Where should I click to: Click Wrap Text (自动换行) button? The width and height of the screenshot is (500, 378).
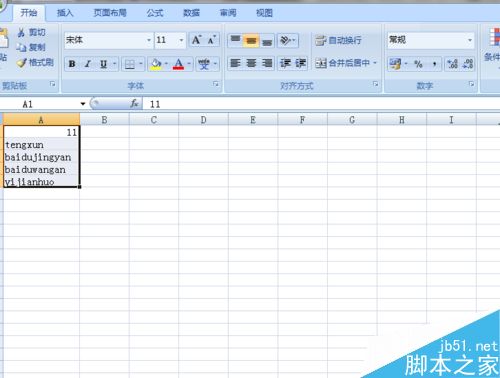338,40
